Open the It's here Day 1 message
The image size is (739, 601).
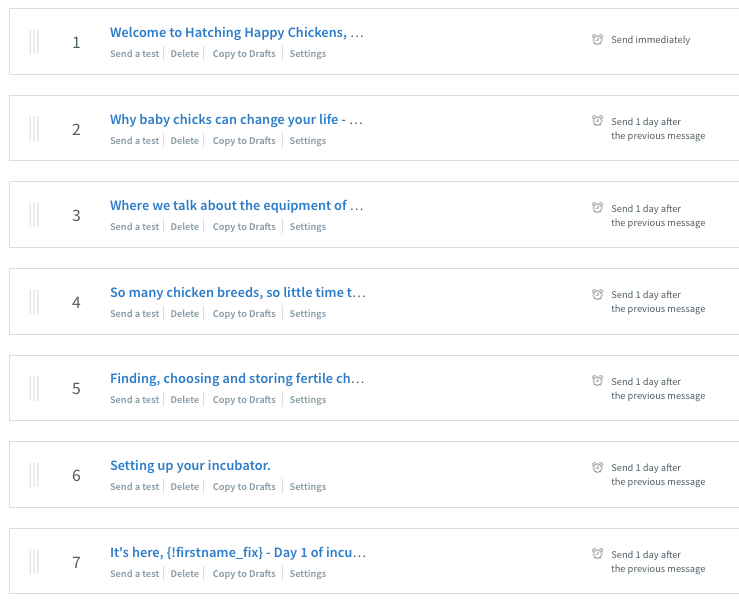click(238, 552)
